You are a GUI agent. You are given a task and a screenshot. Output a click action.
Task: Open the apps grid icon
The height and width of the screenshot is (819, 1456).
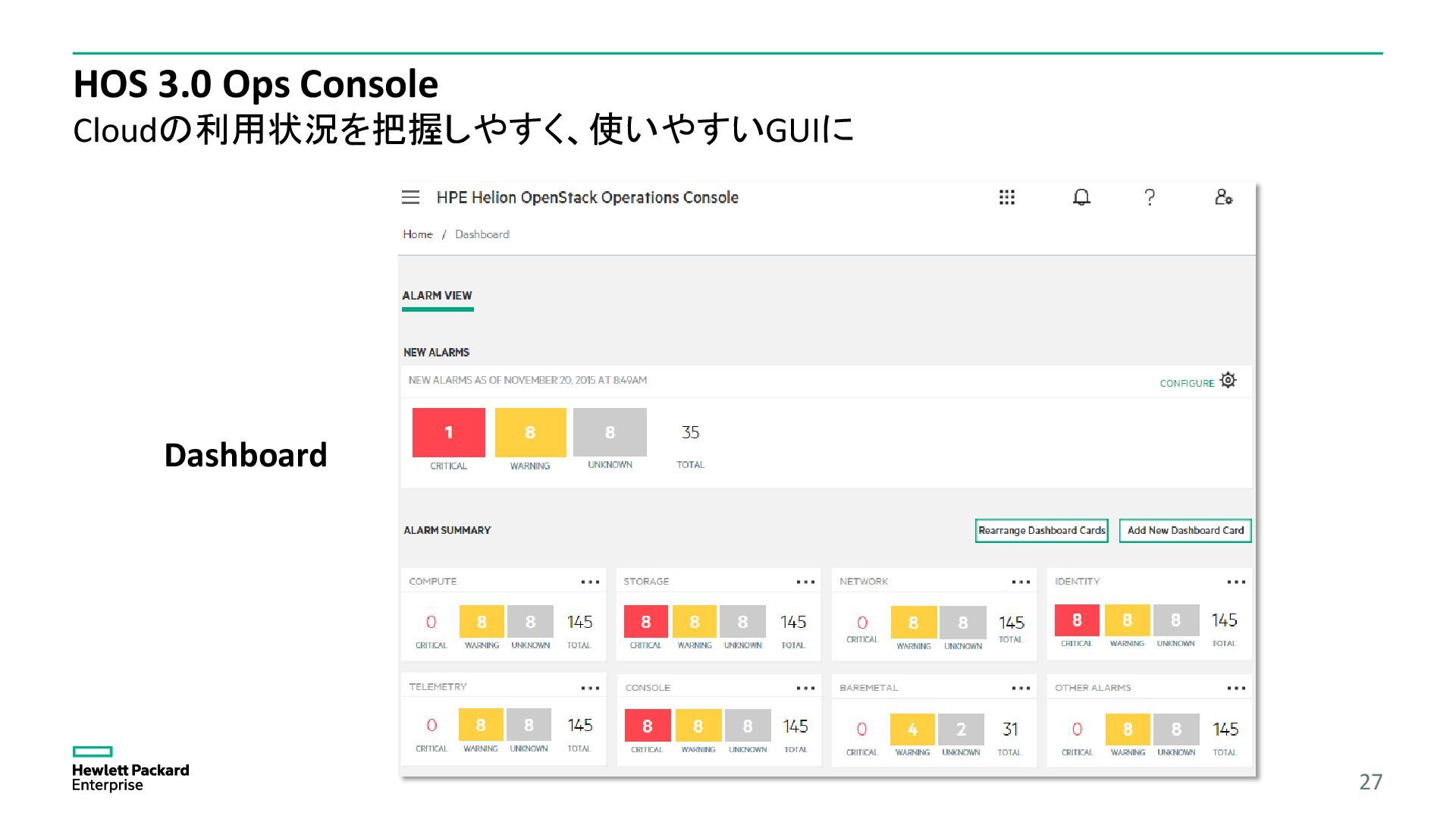(1006, 197)
